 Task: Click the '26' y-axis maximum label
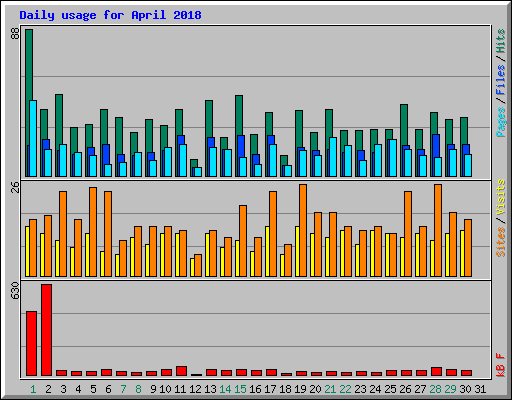[x=15, y=187]
